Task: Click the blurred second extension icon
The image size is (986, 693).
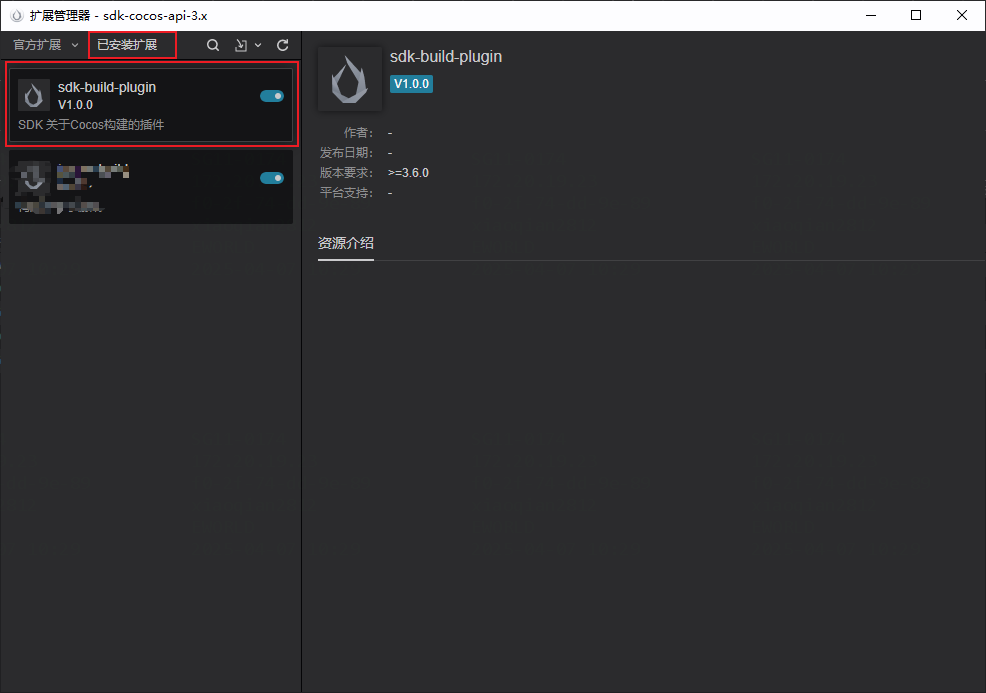Action: [34, 177]
